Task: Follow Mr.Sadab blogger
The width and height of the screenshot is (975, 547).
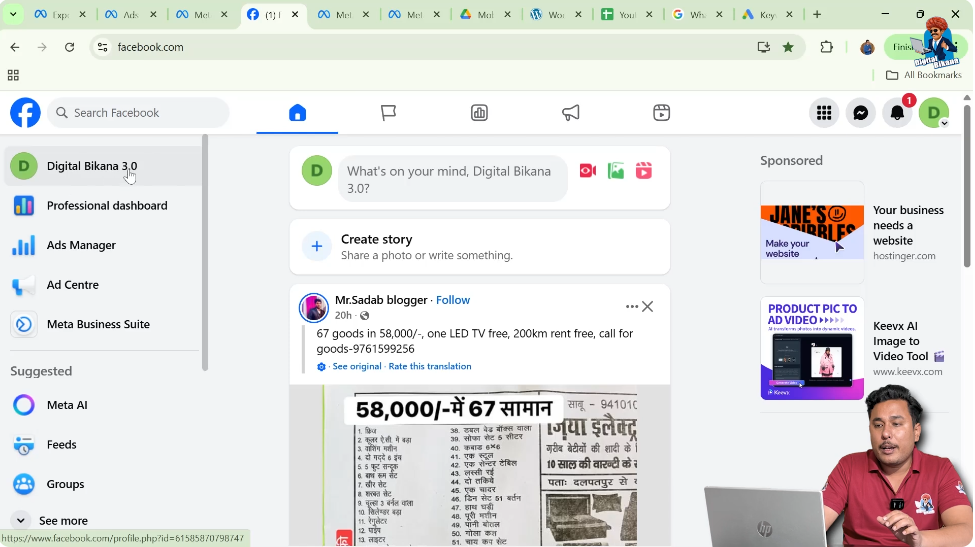Action: (x=453, y=300)
